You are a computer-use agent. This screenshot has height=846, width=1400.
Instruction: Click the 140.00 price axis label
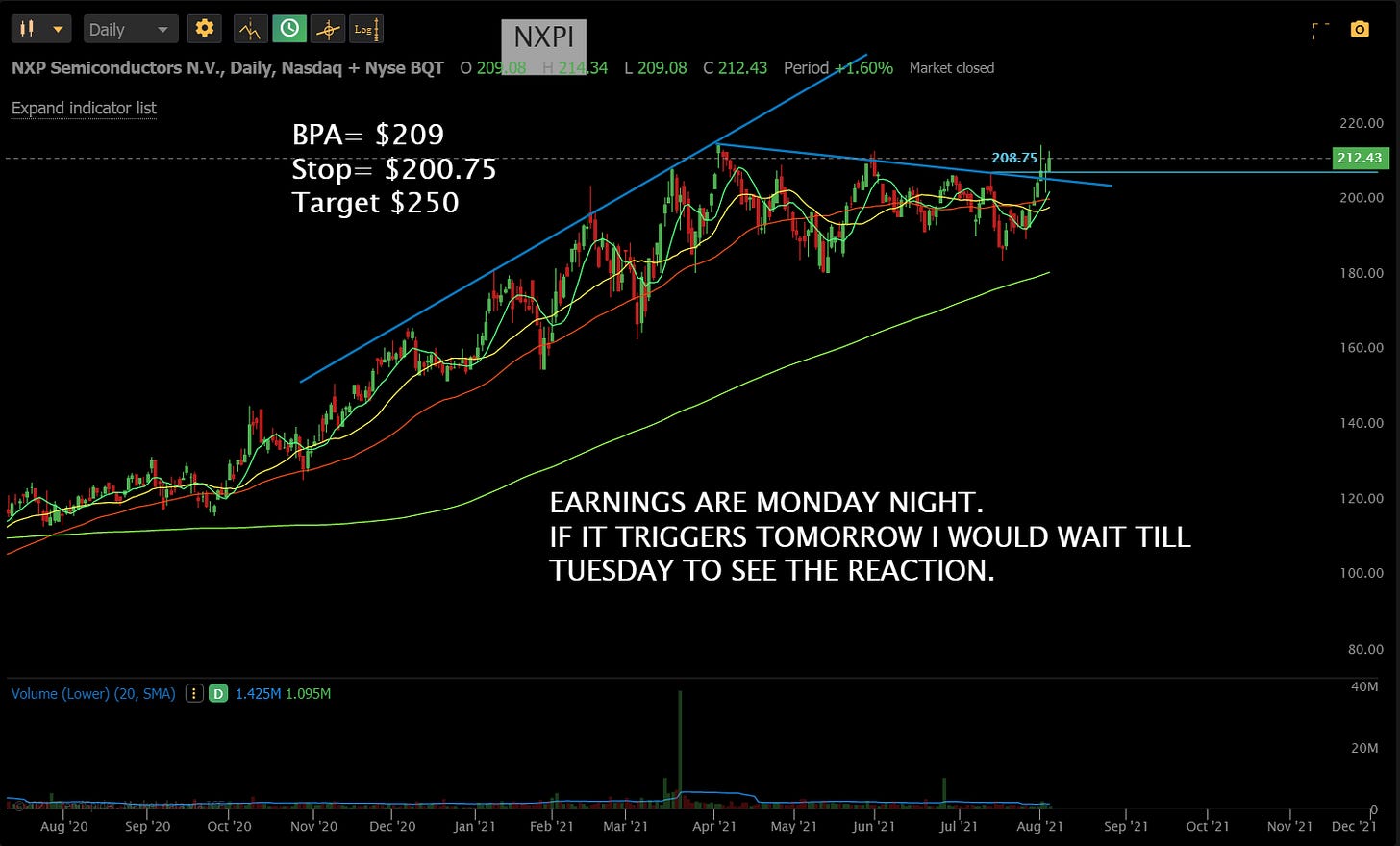point(1362,423)
